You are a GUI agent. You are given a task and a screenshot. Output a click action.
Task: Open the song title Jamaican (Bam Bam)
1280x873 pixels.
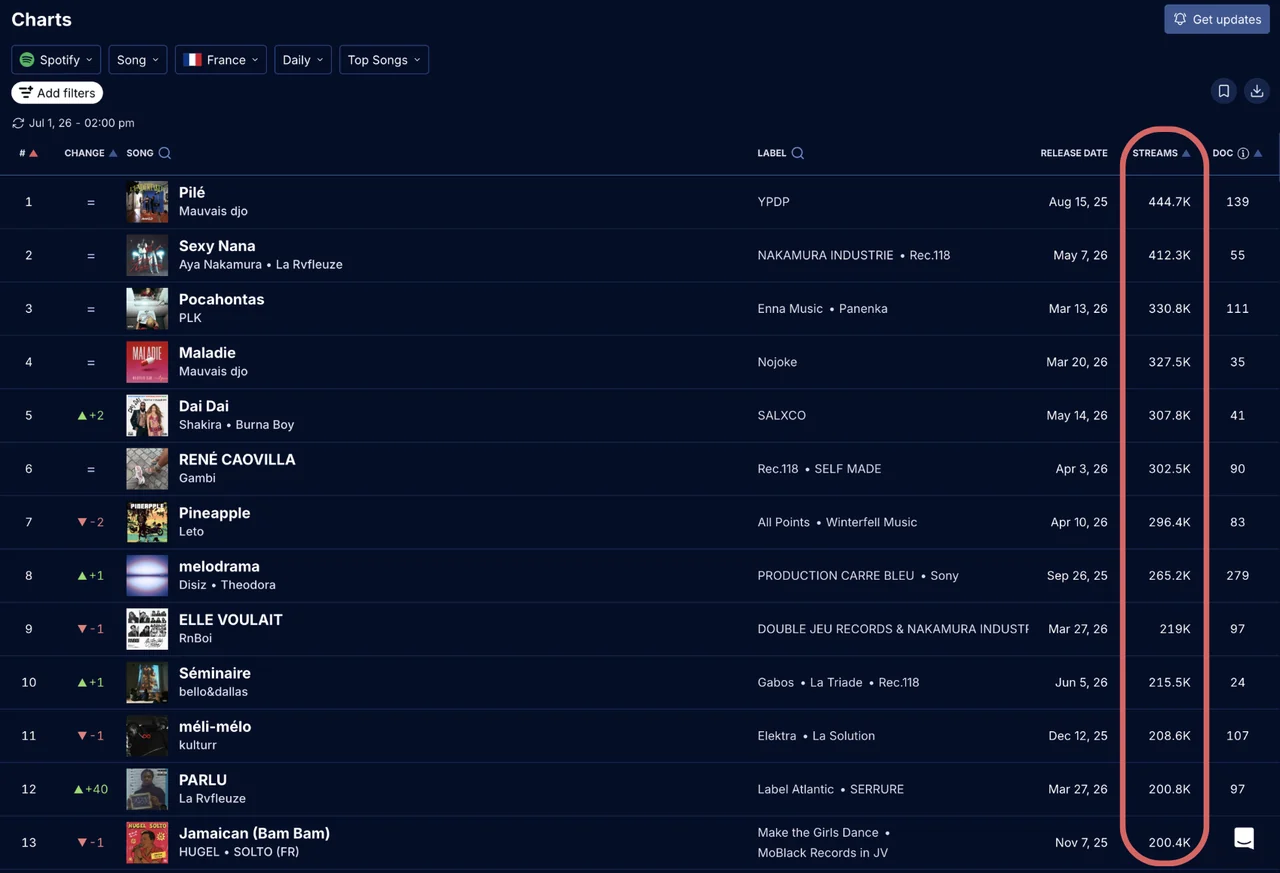(254, 833)
